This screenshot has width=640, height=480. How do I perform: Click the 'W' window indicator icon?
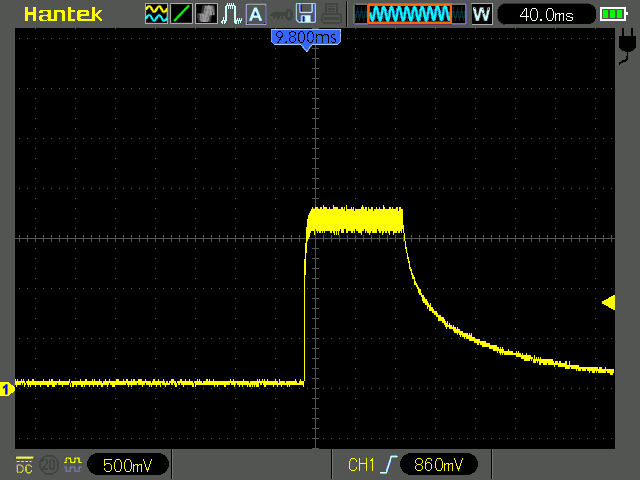482,14
